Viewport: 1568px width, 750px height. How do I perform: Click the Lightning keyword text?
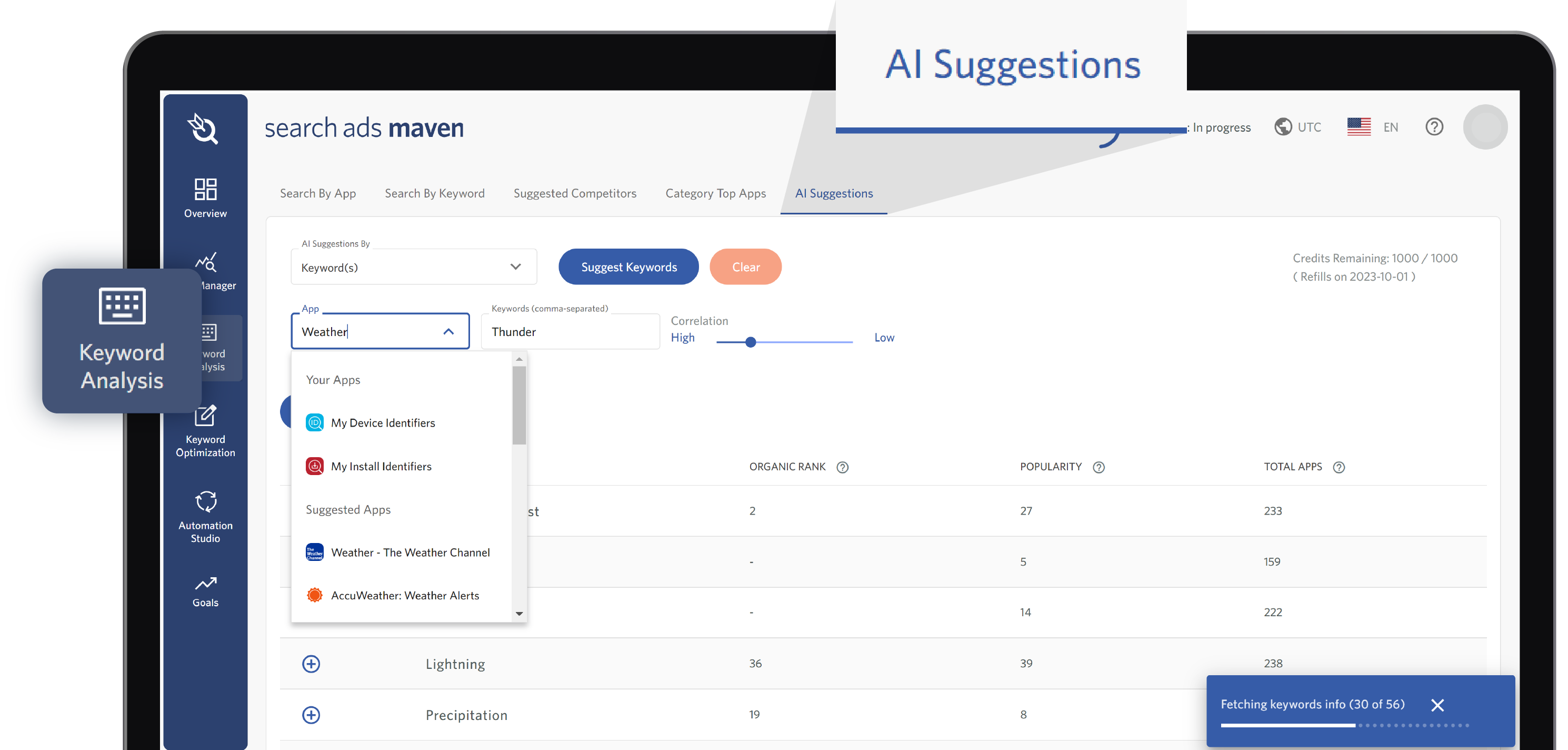point(455,664)
